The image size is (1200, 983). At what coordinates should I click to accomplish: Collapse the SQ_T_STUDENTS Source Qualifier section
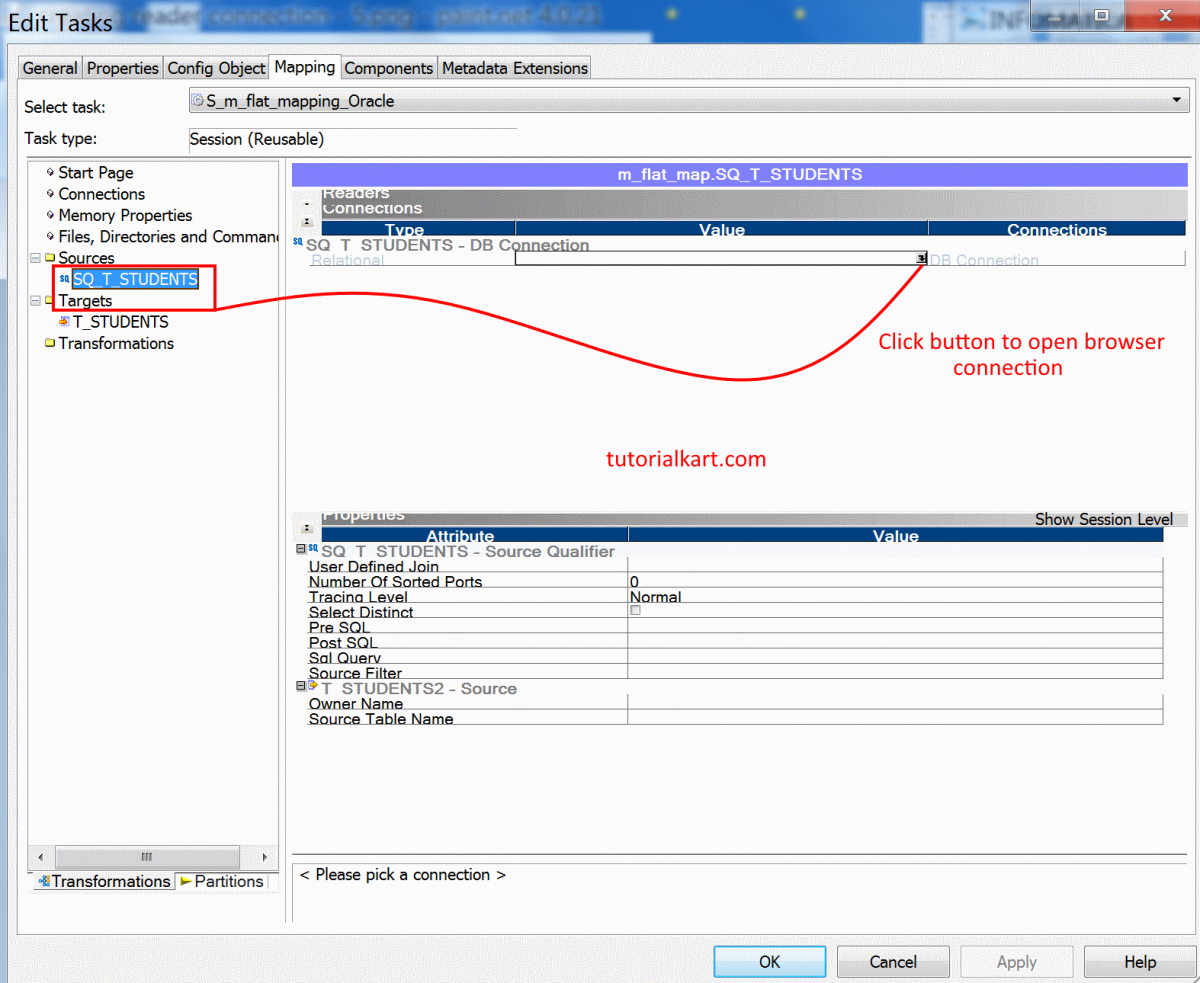pyautogui.click(x=299, y=547)
